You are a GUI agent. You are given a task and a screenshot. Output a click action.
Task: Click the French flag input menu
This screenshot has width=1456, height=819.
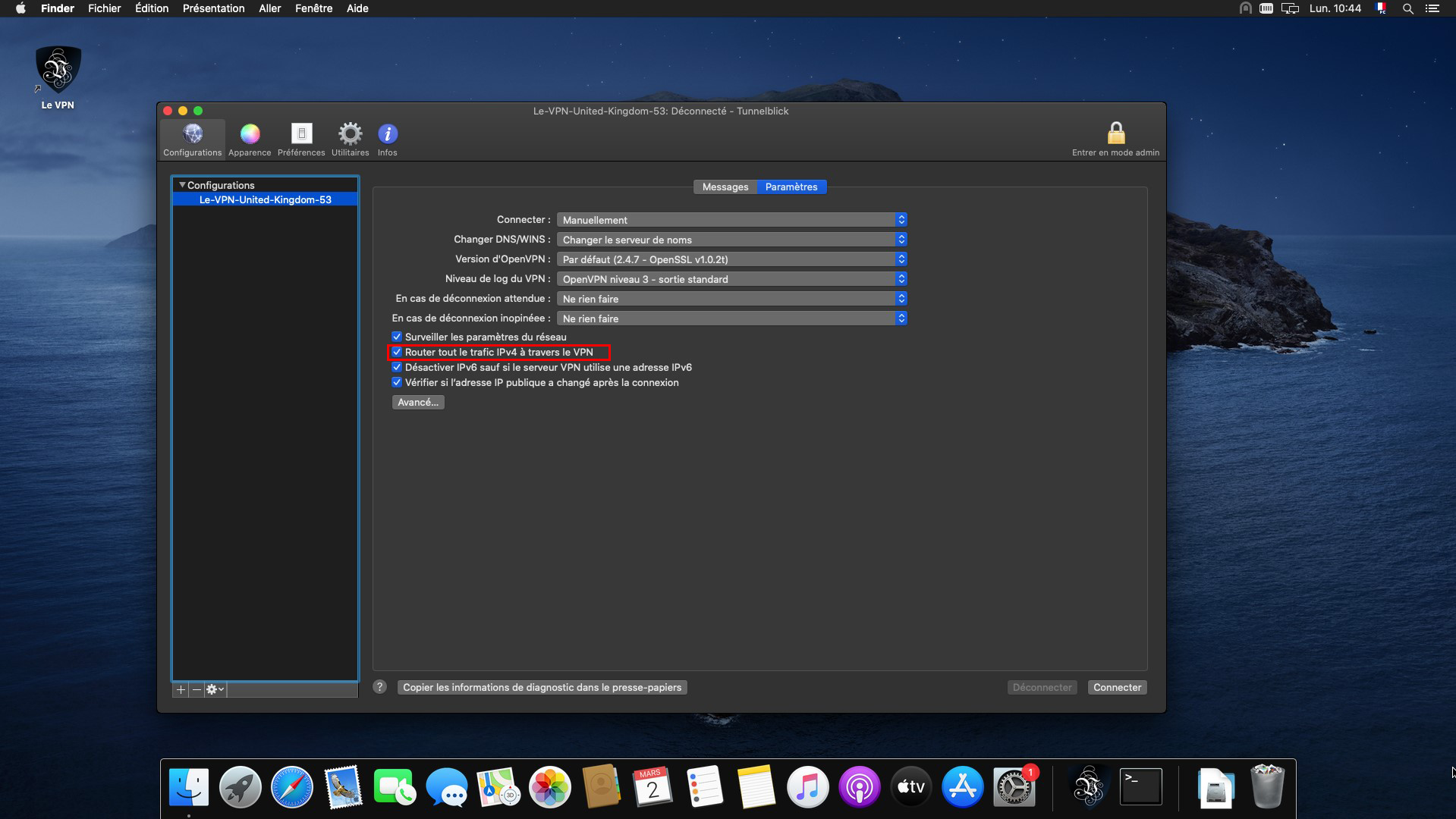(1381, 8)
